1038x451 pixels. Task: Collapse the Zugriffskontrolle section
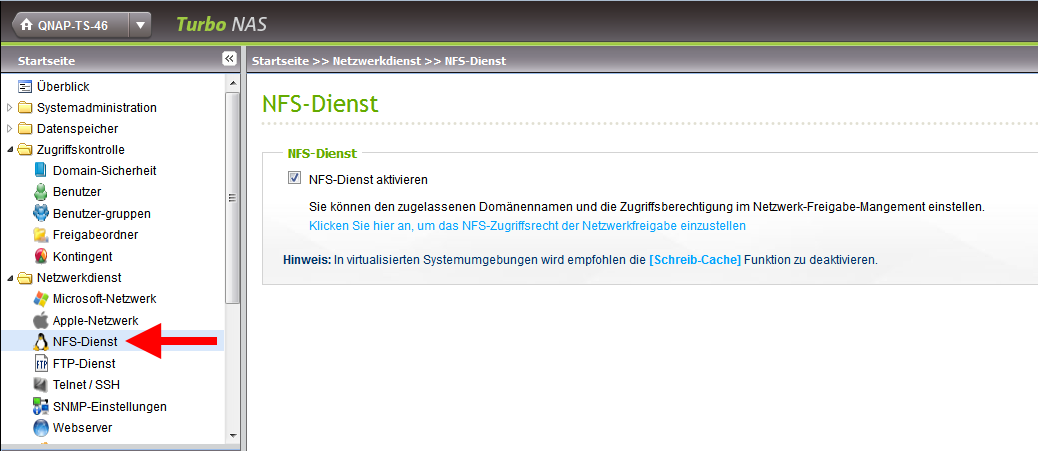click(10, 150)
